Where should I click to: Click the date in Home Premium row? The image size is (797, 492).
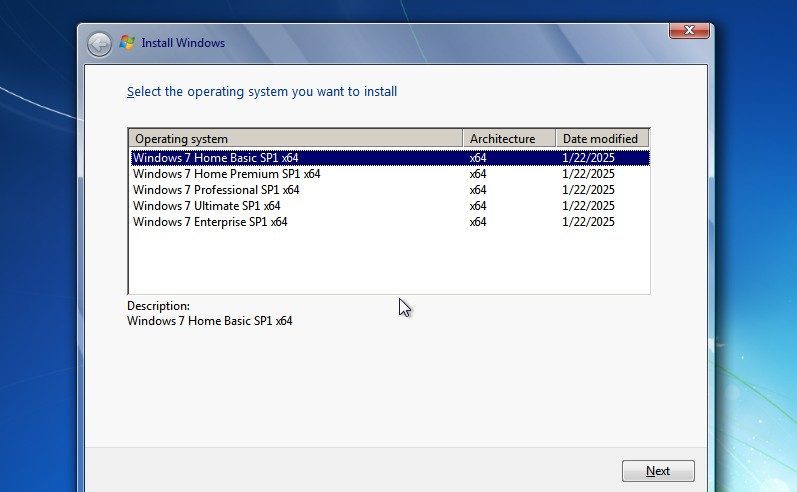pos(588,174)
